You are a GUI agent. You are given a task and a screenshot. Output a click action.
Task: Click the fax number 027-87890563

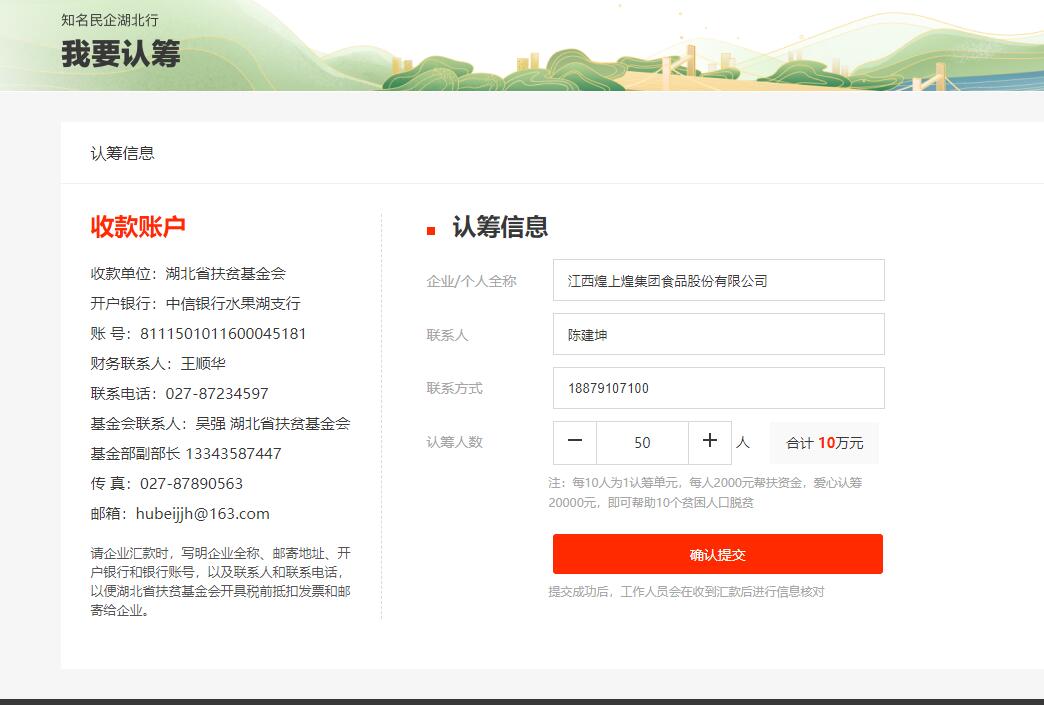191,484
